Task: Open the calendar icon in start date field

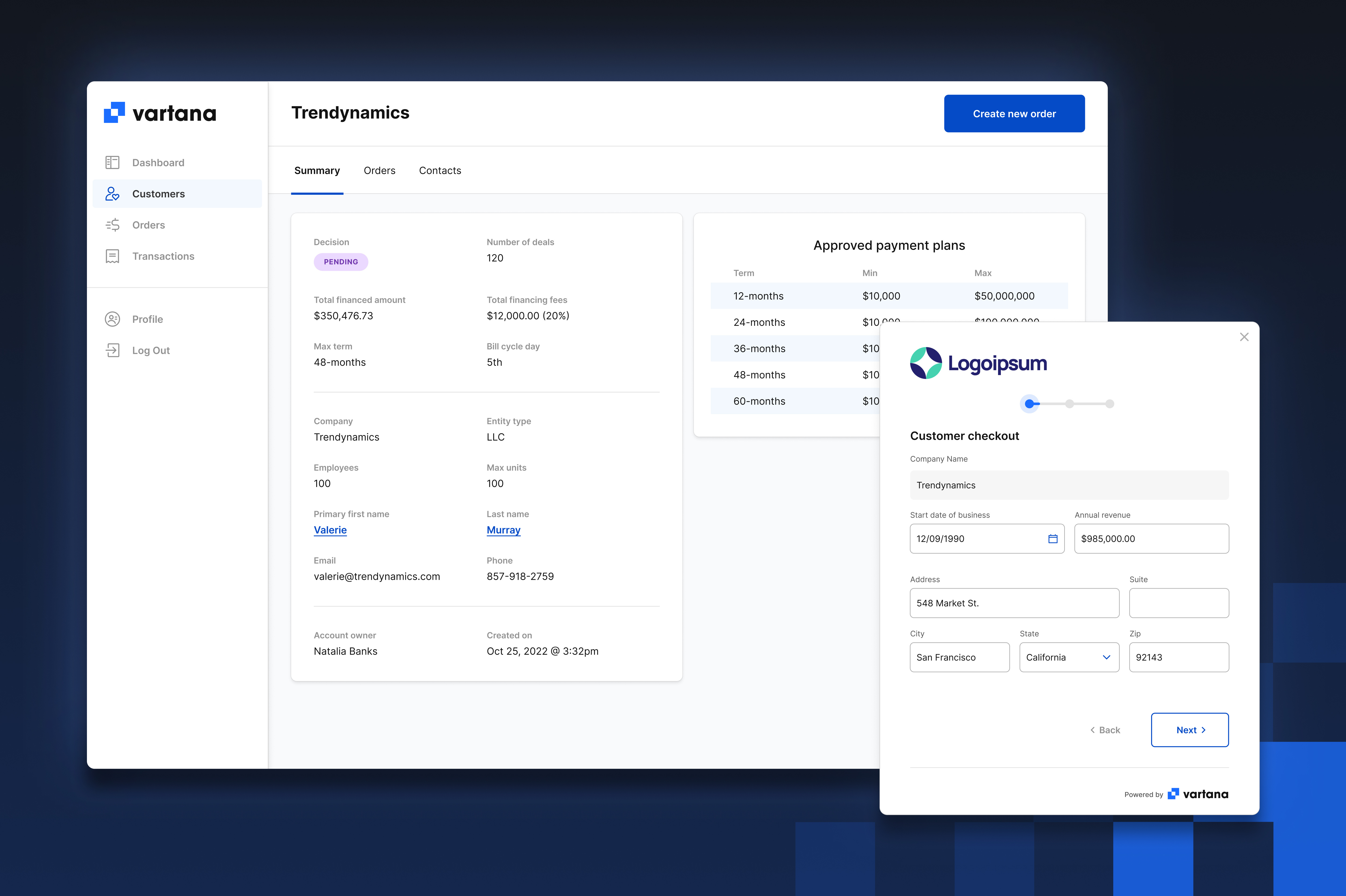Action: pos(1053,539)
